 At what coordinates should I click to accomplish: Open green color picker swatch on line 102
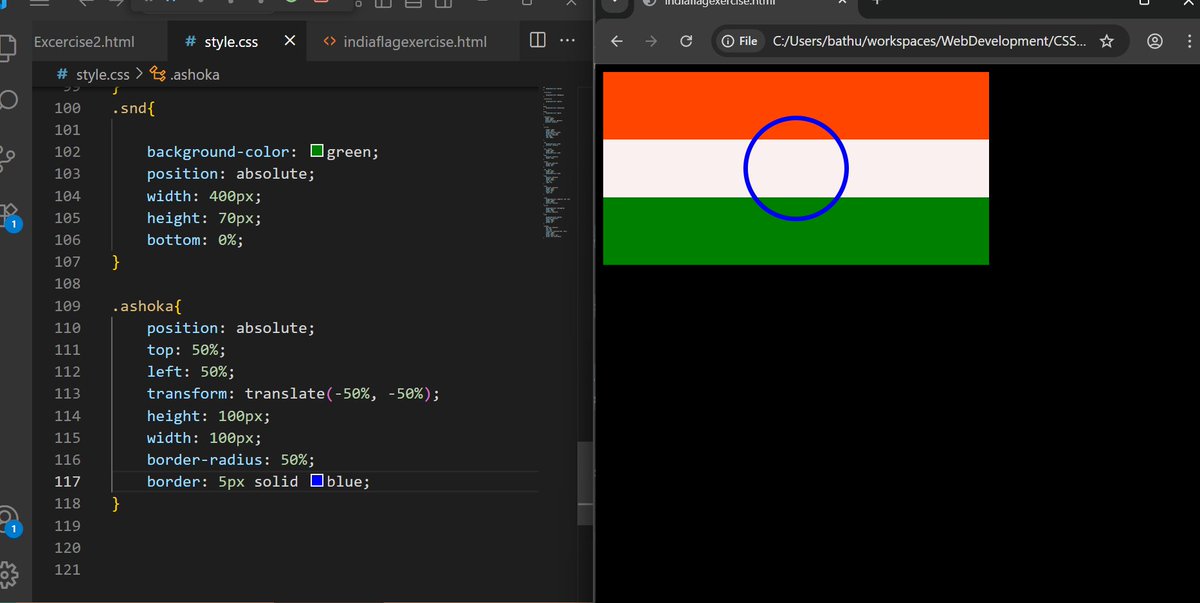tap(317, 151)
